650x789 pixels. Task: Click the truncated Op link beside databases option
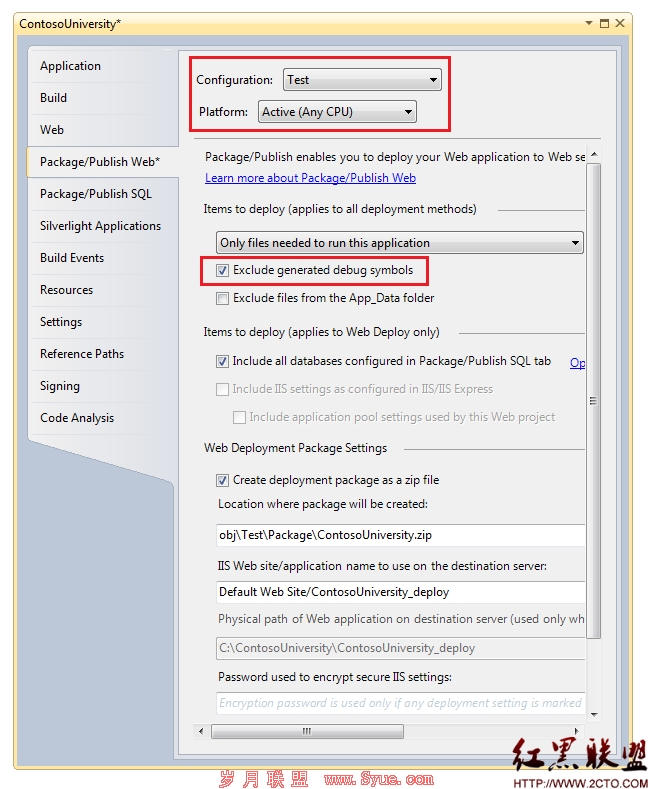(577, 363)
